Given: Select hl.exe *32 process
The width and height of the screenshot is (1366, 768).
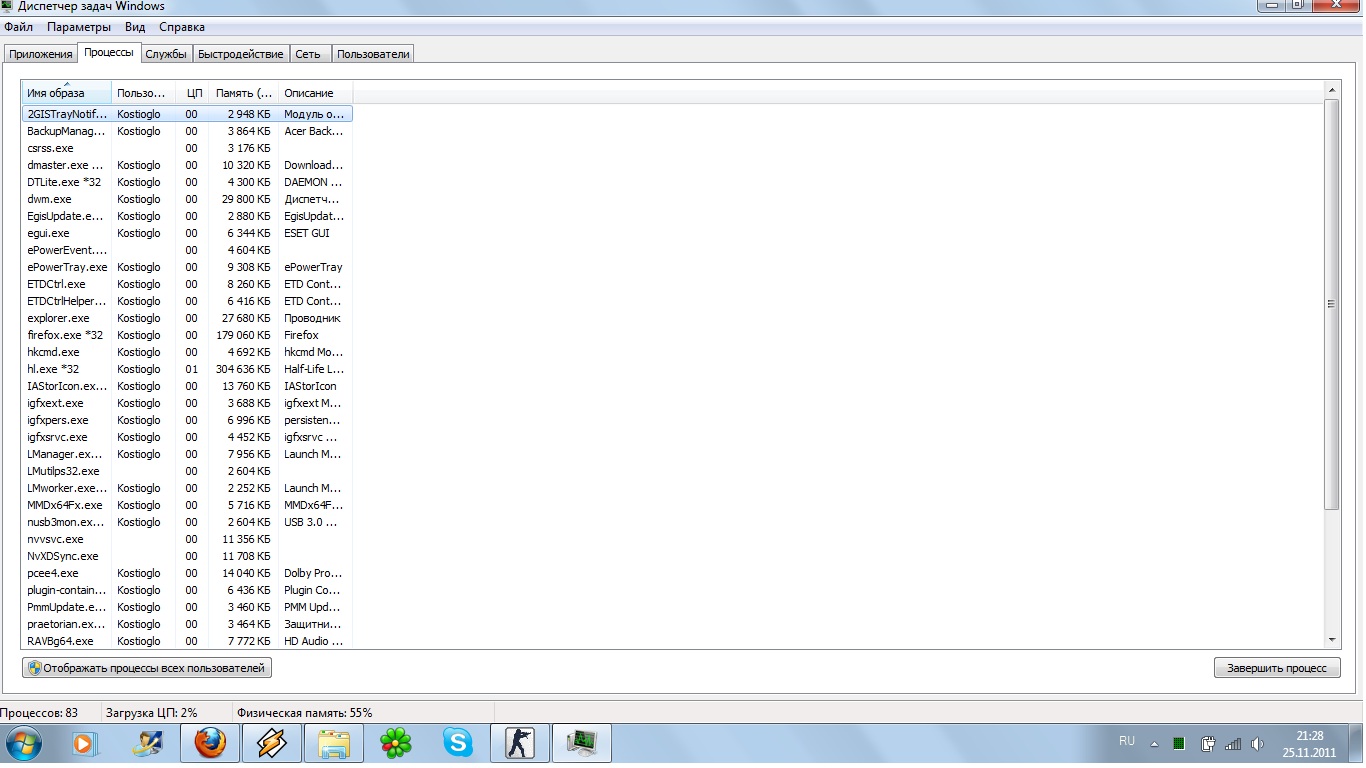Looking at the screenshot, I should coord(187,369).
